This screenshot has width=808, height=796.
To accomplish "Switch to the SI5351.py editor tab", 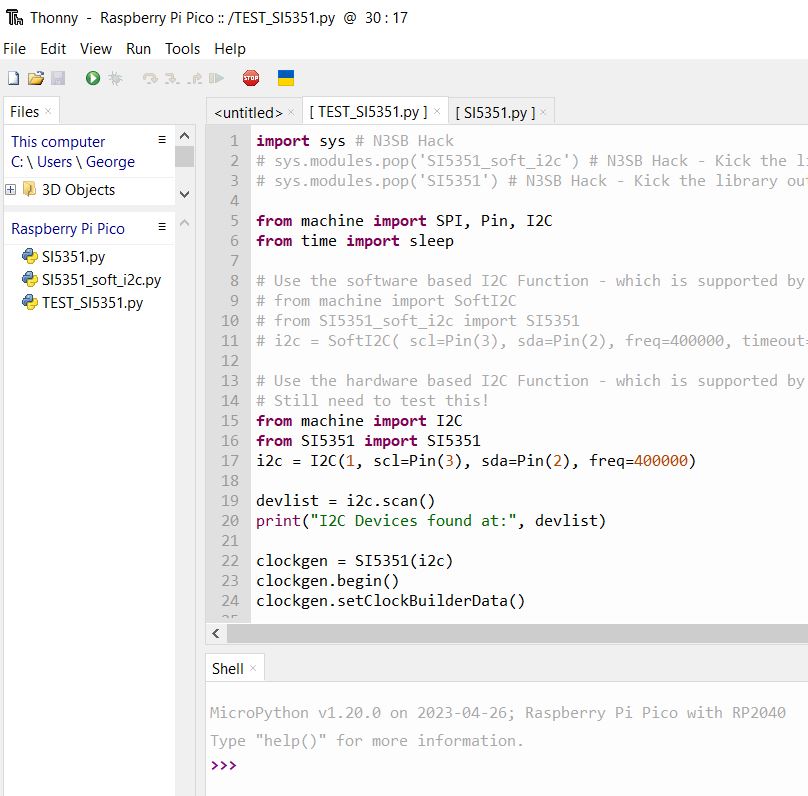I will coord(494,112).
